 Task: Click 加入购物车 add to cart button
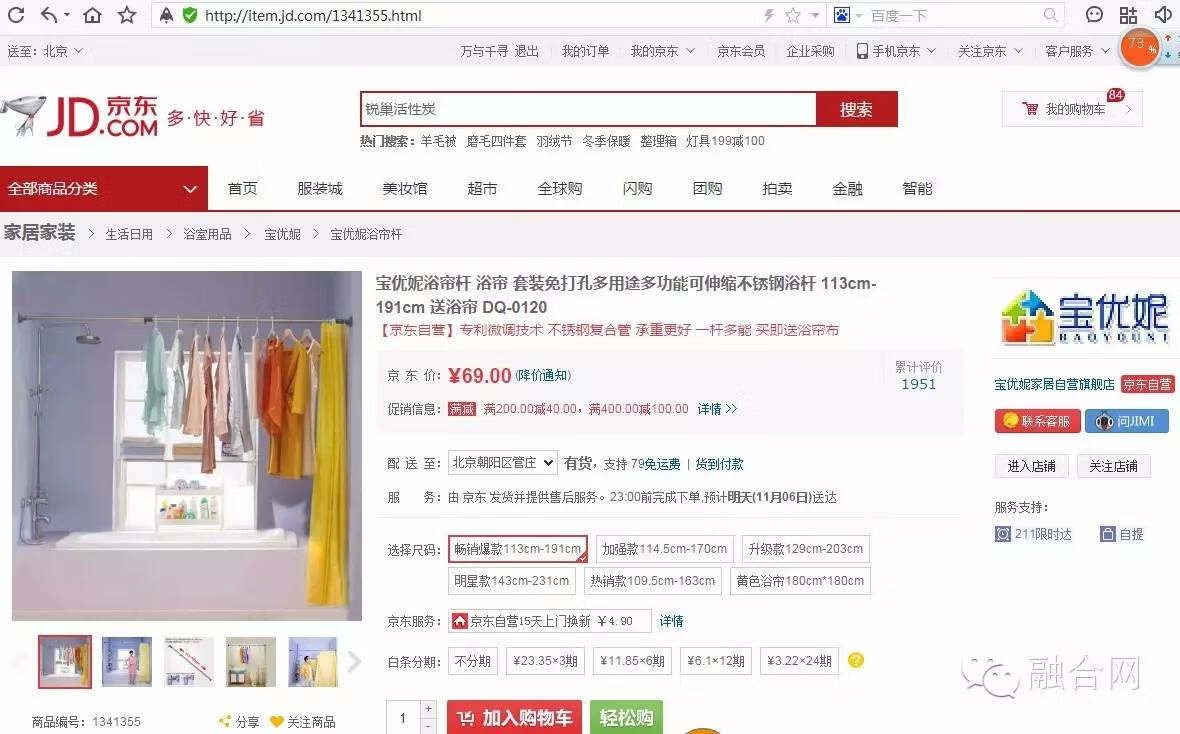[515, 717]
